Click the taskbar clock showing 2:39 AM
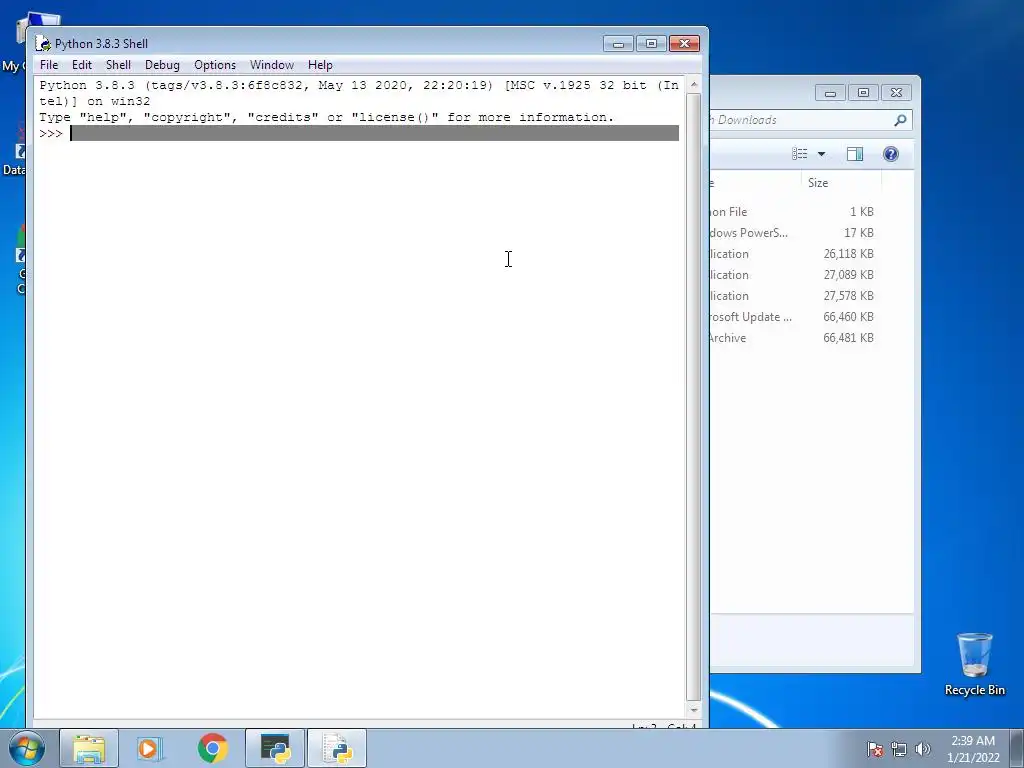 pos(973,749)
